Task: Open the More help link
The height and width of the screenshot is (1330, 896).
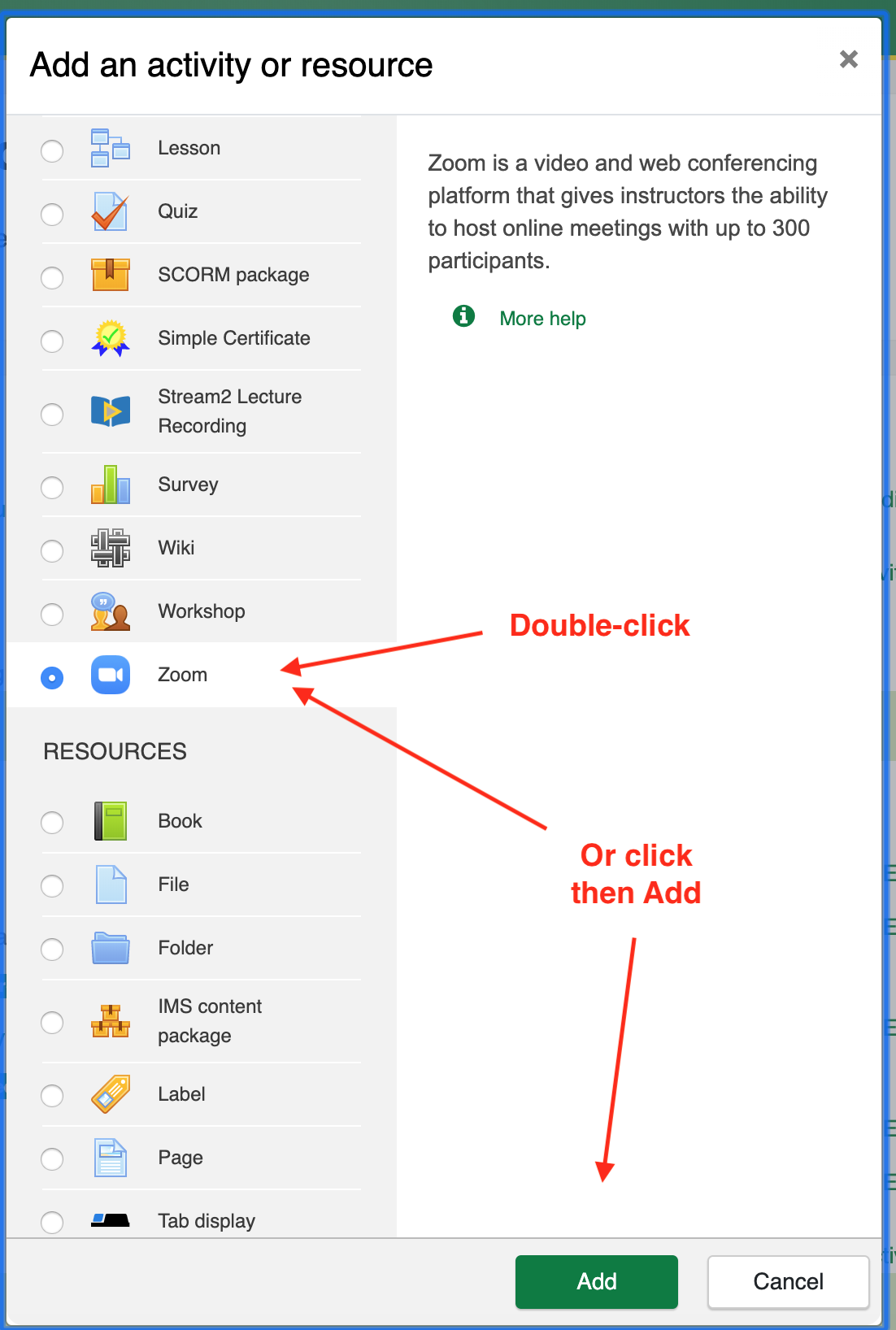Action: pos(542,319)
